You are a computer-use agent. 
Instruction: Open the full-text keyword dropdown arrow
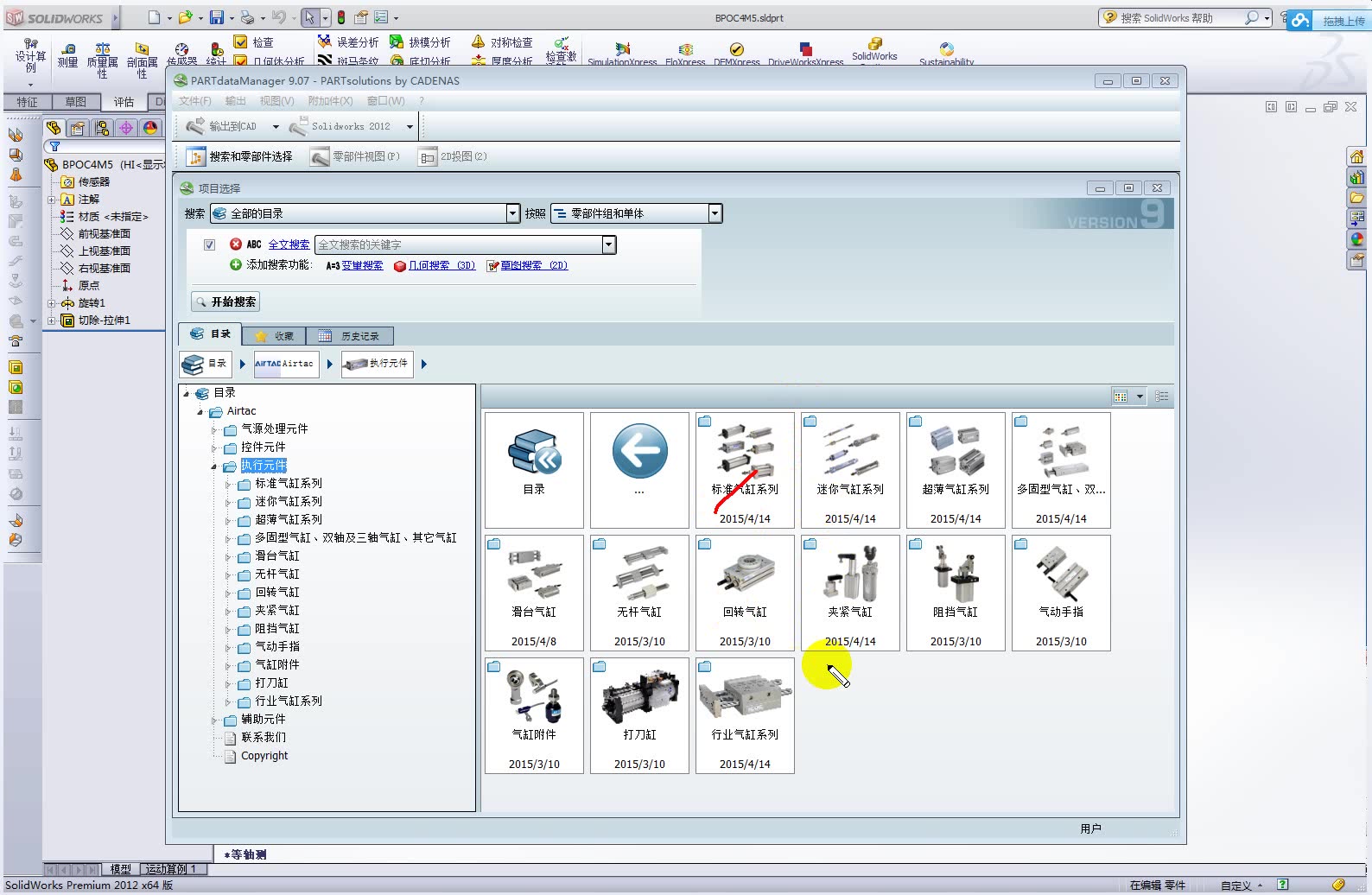(x=609, y=244)
